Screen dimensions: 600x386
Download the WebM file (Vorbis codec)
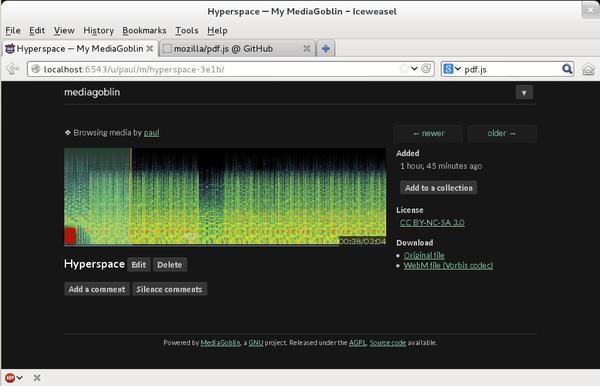click(448, 265)
